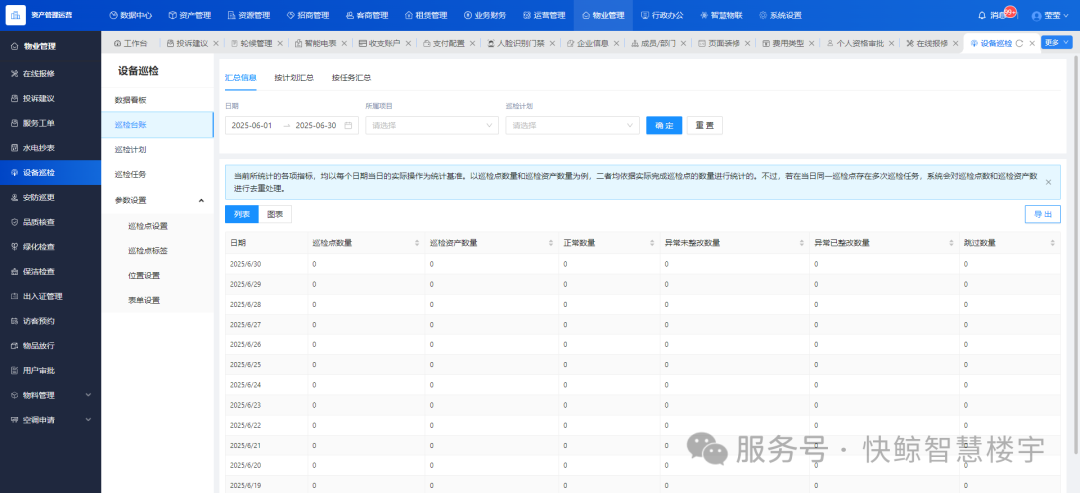The image size is (1080, 493).
Task: Close the 投诉建议 page tab
Action: coord(216,43)
